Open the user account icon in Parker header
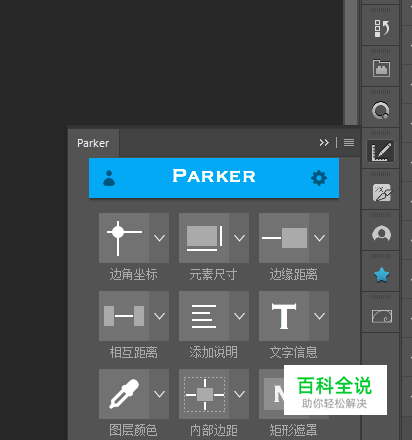Viewport: 412px width, 440px height. tap(109, 178)
